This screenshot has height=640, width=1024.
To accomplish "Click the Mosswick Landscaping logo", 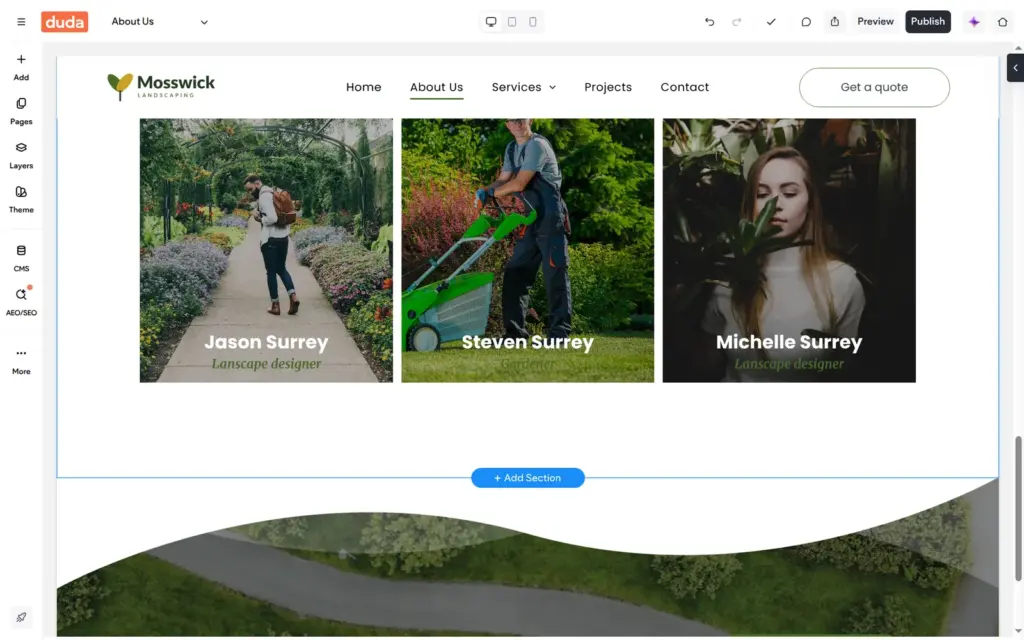I will coord(161,87).
